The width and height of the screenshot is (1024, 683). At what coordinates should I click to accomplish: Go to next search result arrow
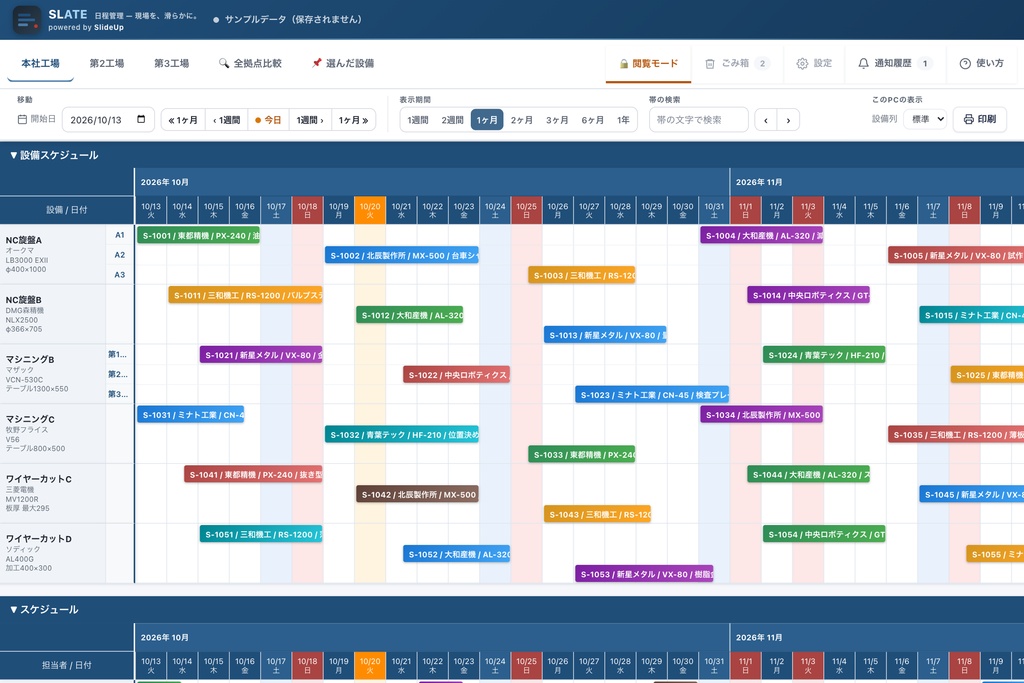coord(788,120)
